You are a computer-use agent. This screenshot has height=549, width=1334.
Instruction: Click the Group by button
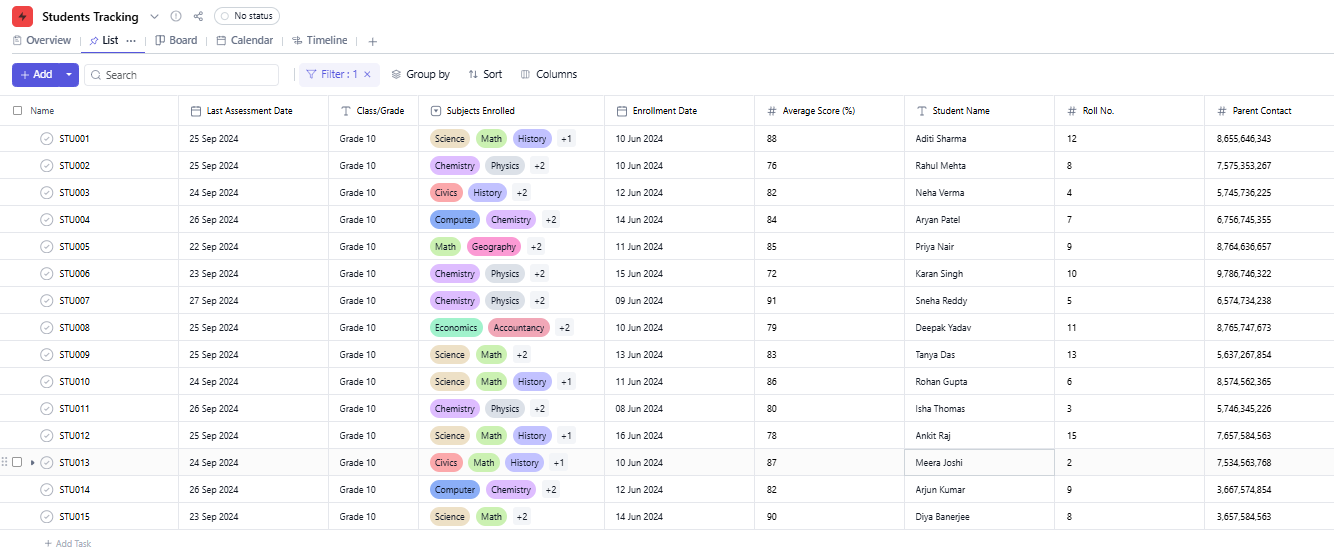(x=420, y=74)
